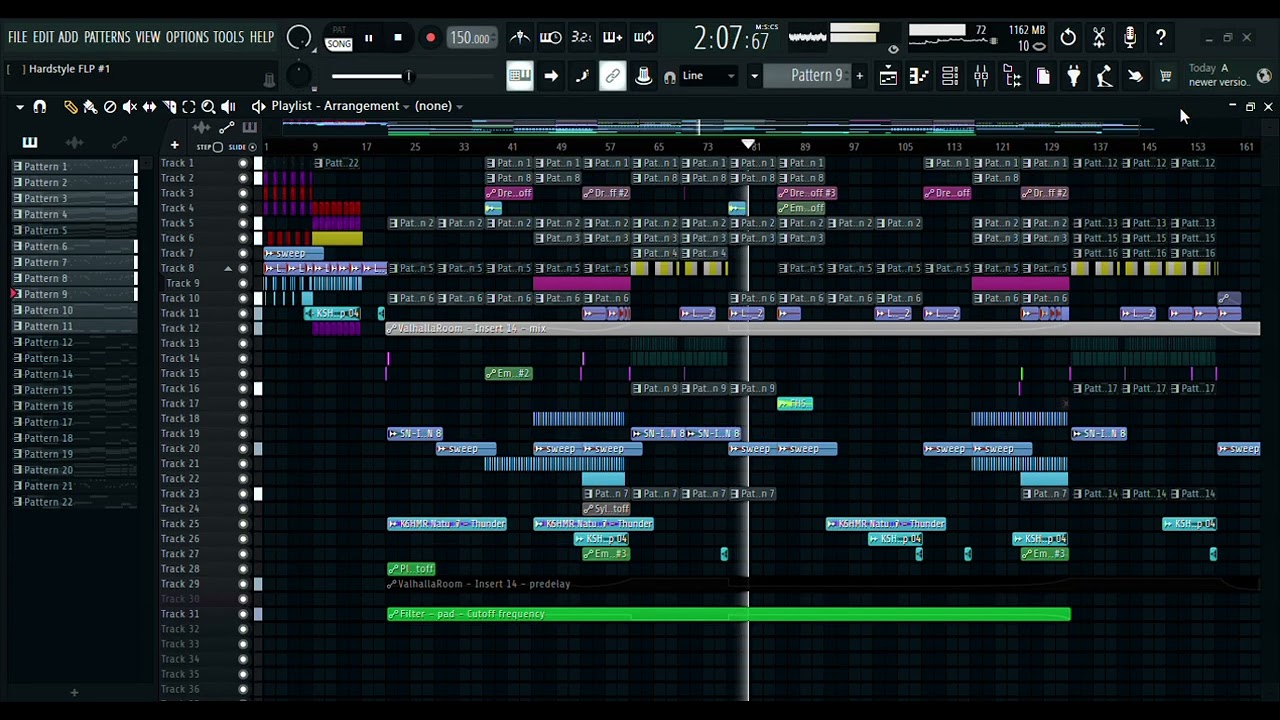Select the playlist zoom tool
1280x720 pixels.
point(208,106)
